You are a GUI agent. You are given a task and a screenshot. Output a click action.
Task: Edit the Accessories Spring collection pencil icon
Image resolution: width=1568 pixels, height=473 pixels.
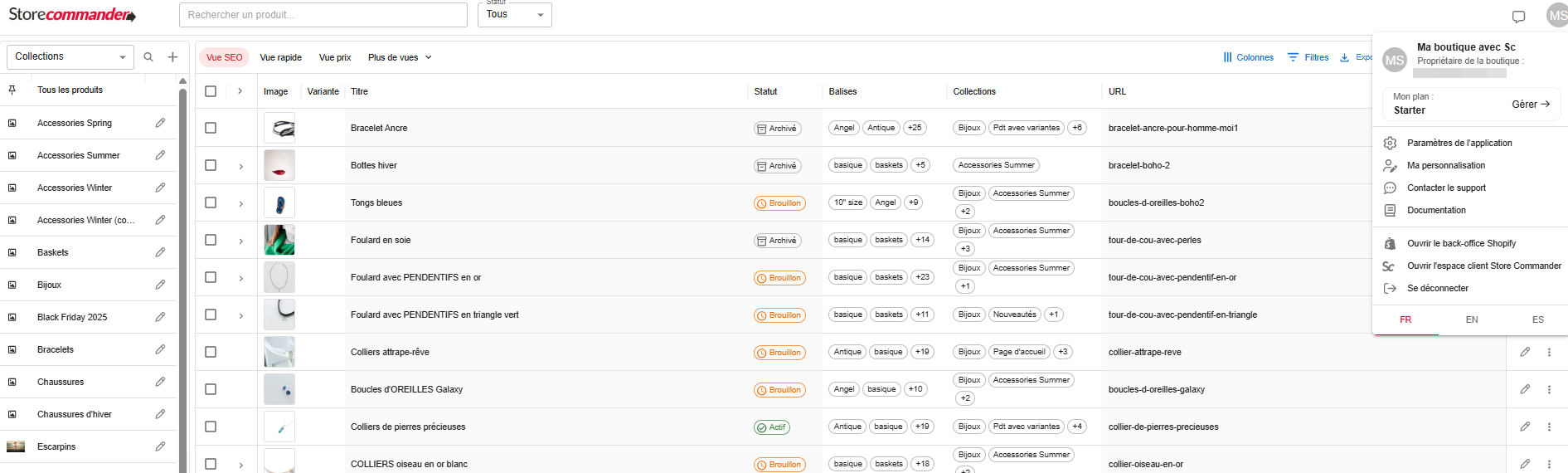[x=160, y=123]
